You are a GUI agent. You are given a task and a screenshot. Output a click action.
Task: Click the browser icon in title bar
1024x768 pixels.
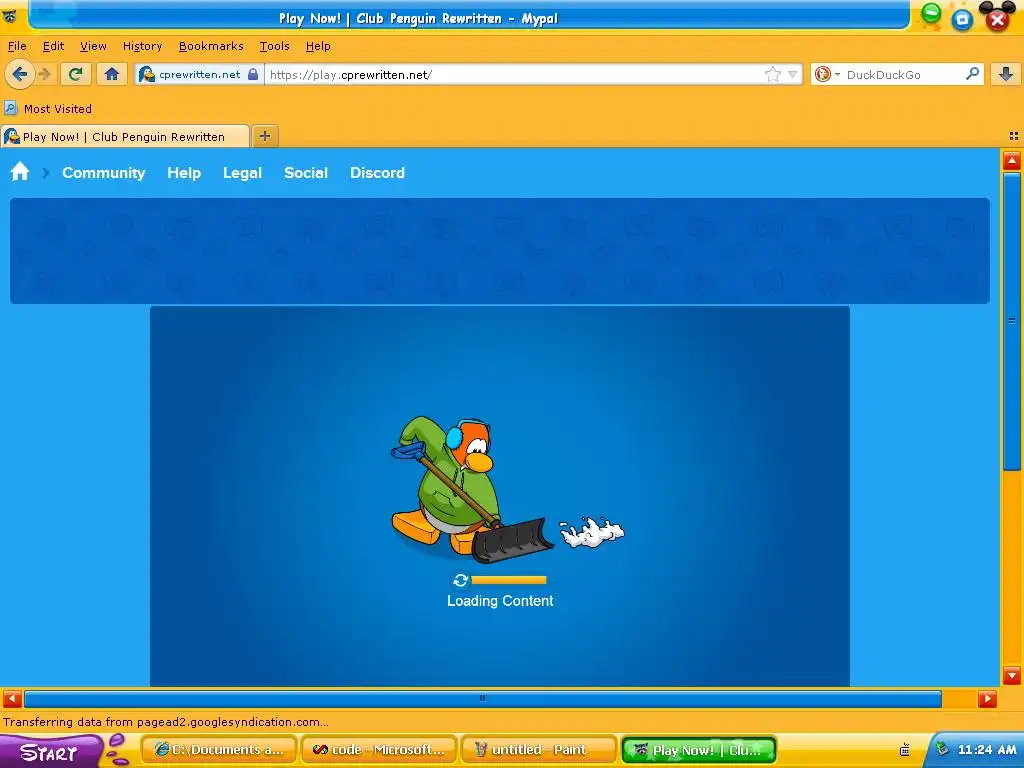click(10, 16)
